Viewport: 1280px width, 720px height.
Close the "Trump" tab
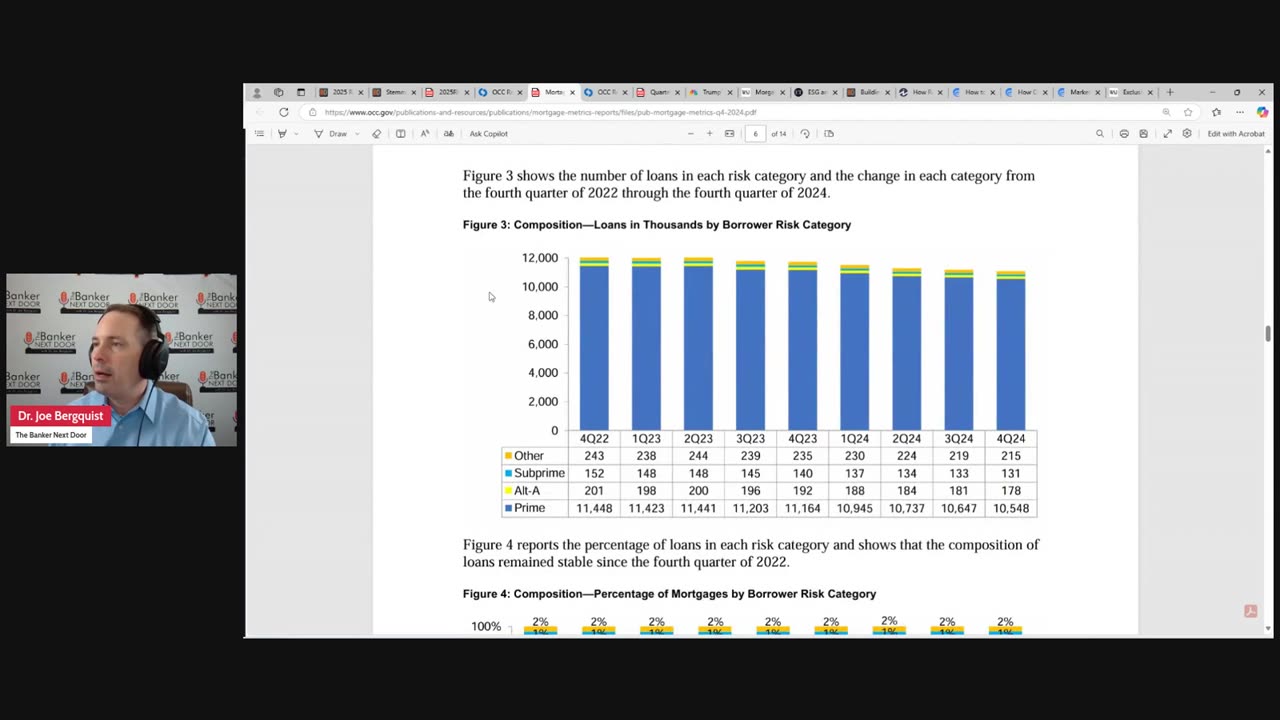pyautogui.click(x=730, y=92)
